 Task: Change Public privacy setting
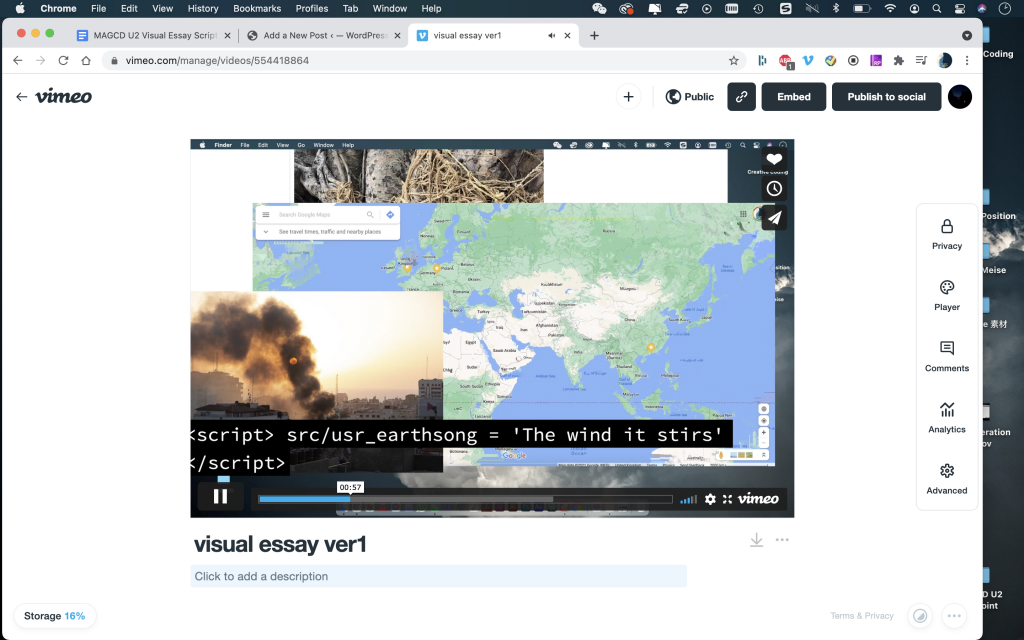pyautogui.click(x=690, y=97)
